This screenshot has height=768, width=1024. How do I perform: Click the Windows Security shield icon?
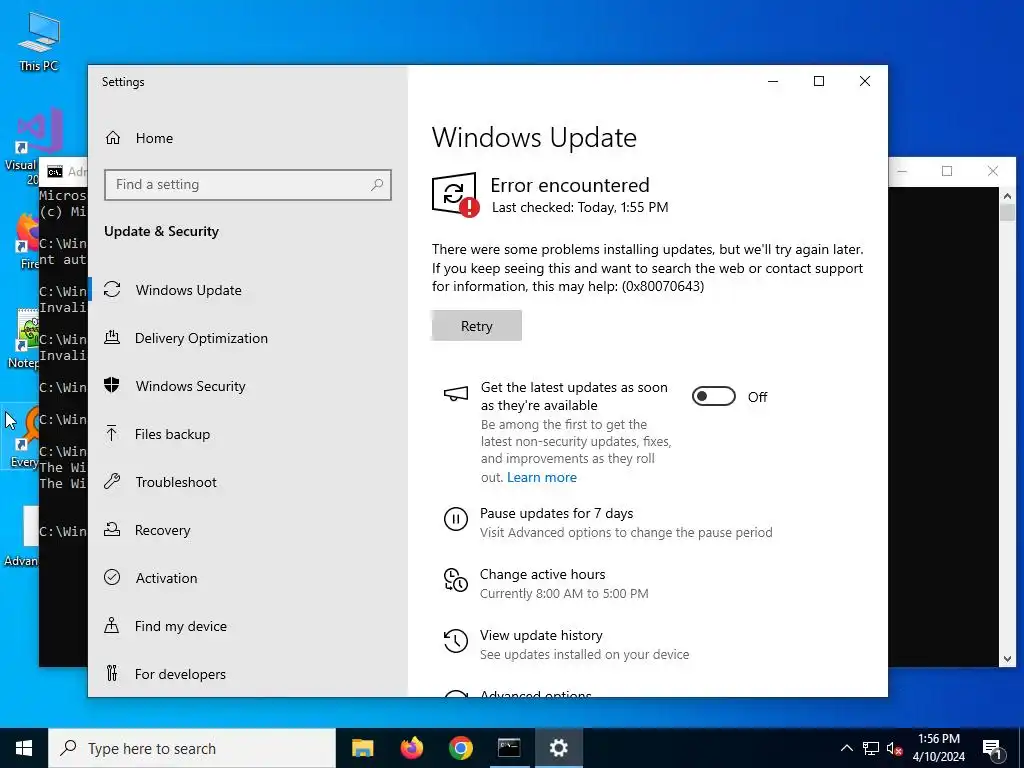(x=112, y=385)
